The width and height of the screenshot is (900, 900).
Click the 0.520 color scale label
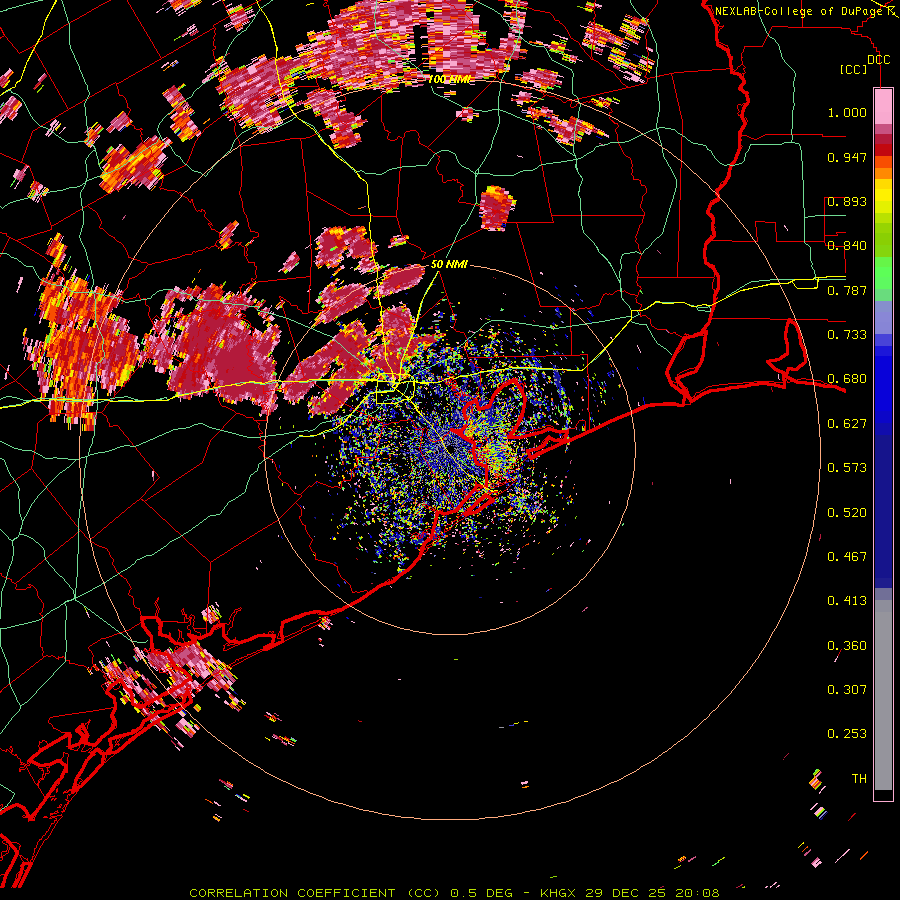847,513
